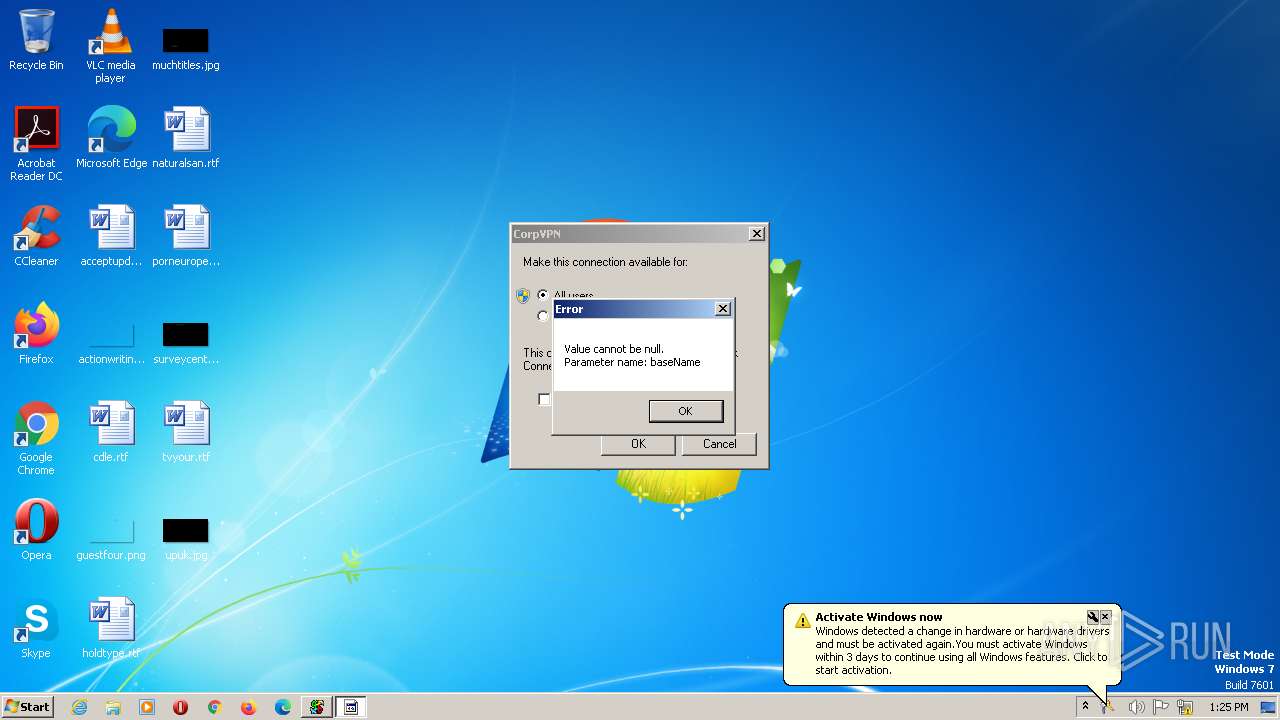Launch Edge from the taskbar
The width and height of the screenshot is (1280, 720).
(283, 707)
